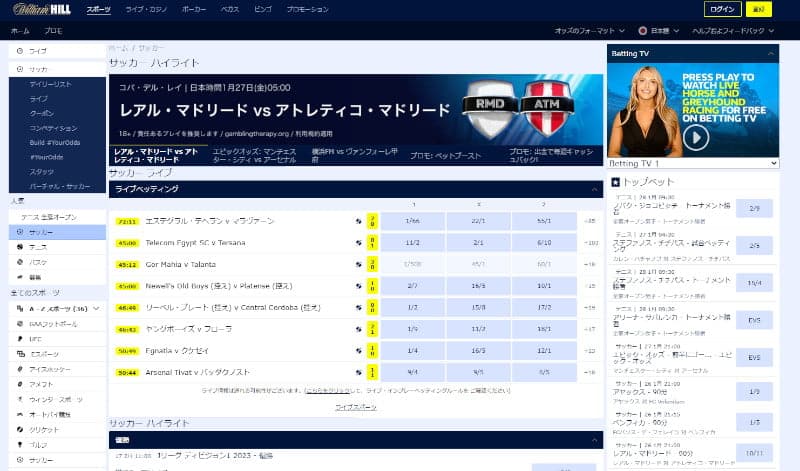This screenshot has height=471, width=800.
Task: Select banner tab エピックオッズ: マンチェスター・シティ
Action: tap(255, 156)
